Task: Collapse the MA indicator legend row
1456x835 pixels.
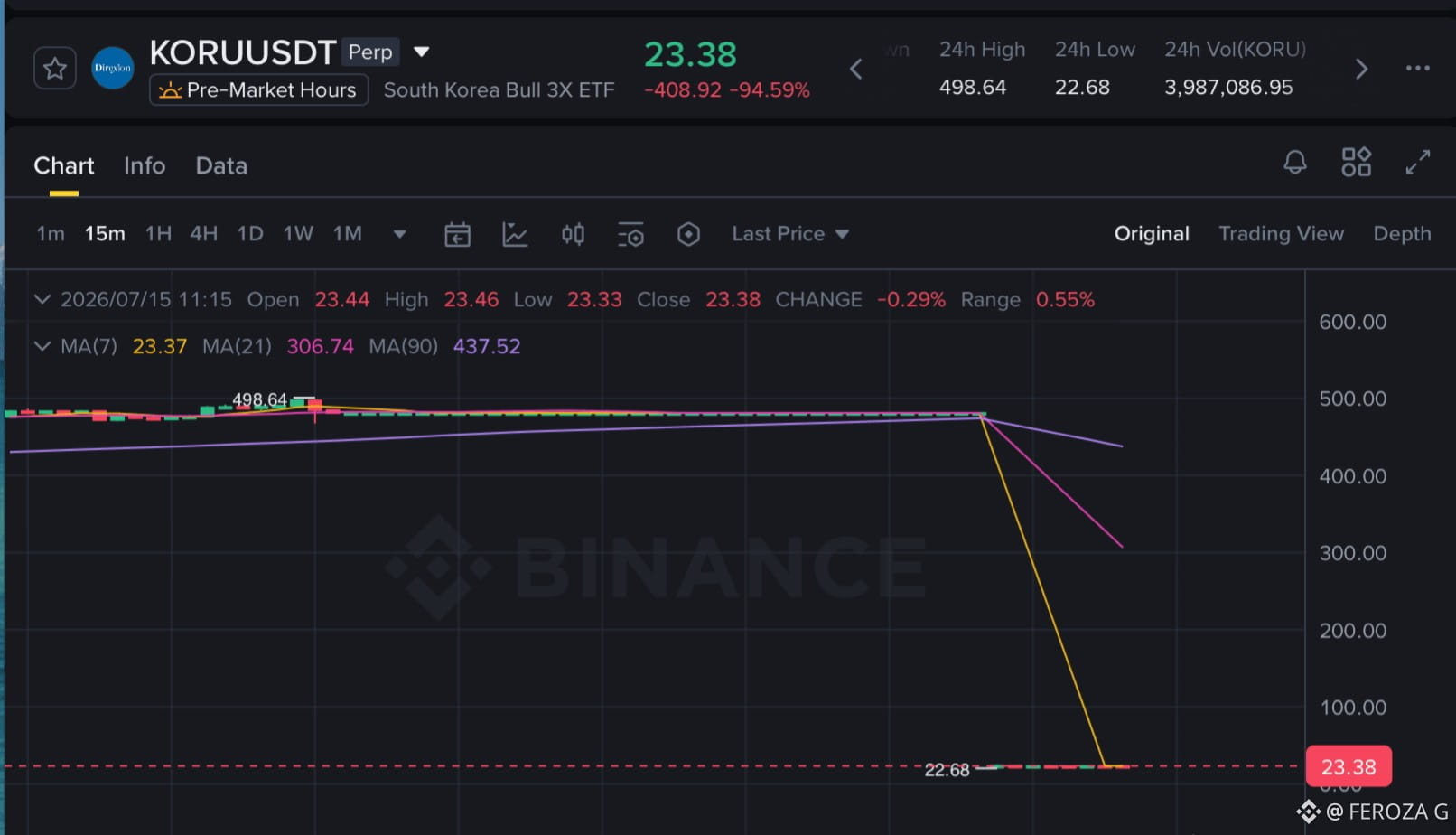Action: [42, 346]
